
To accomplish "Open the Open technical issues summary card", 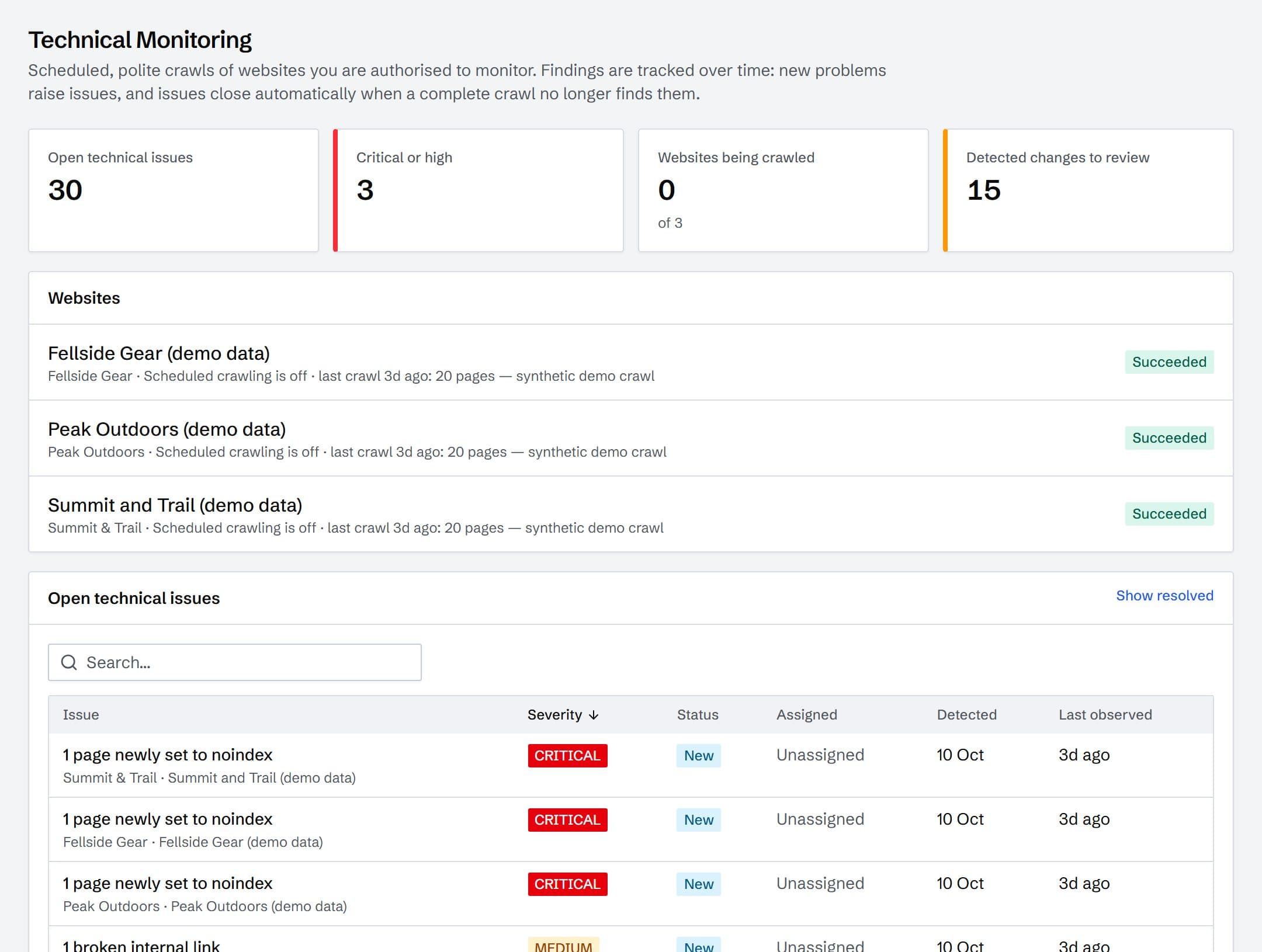I will point(174,190).
